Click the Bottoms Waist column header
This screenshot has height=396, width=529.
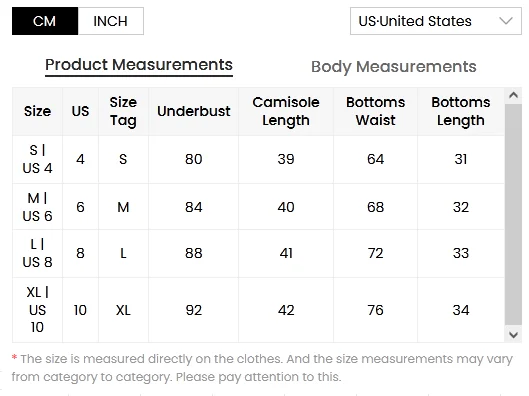point(375,111)
